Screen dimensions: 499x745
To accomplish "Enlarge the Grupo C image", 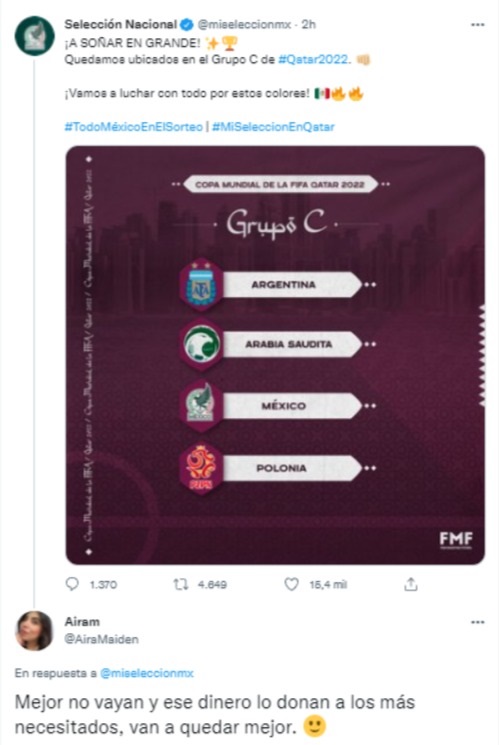I will pos(275,355).
